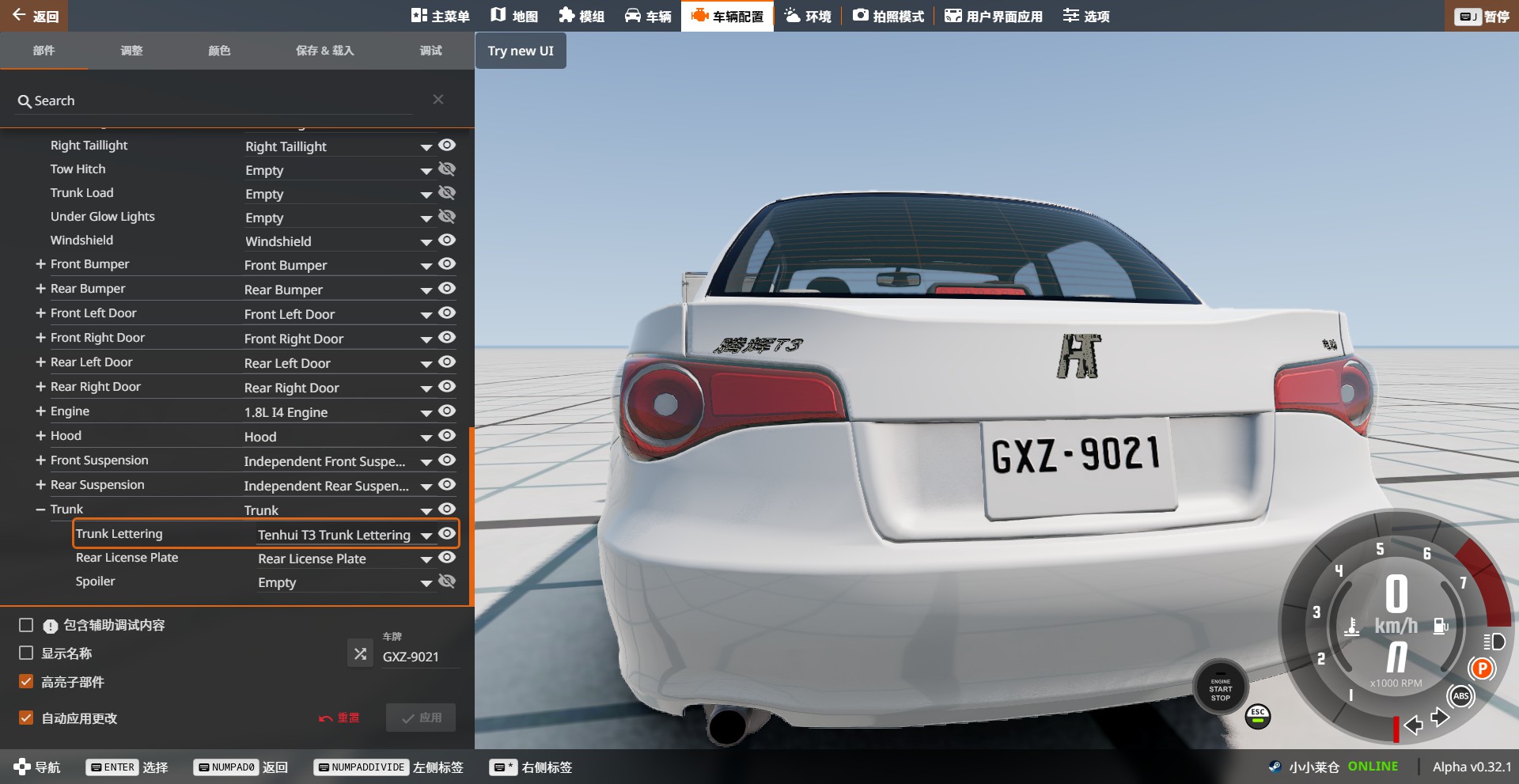Expand the Engine tree node
The height and width of the screenshot is (784, 1519).
[x=40, y=411]
